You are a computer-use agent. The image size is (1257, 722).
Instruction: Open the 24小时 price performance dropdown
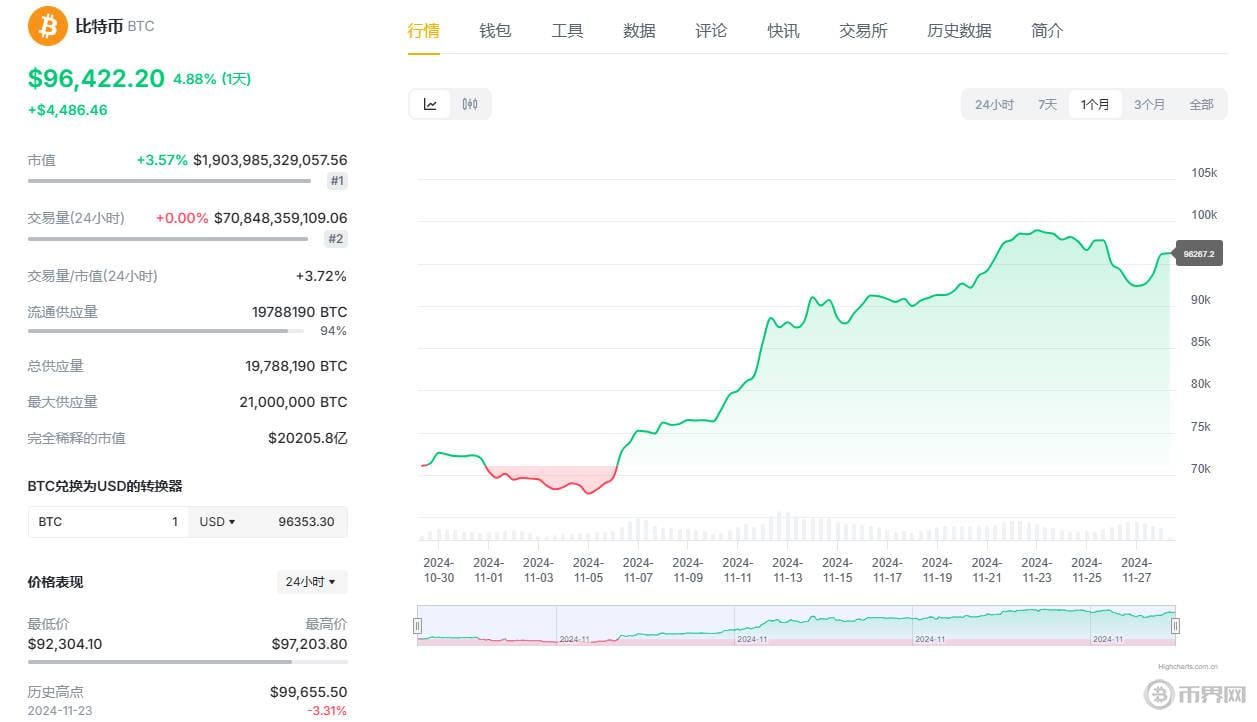tap(312, 582)
